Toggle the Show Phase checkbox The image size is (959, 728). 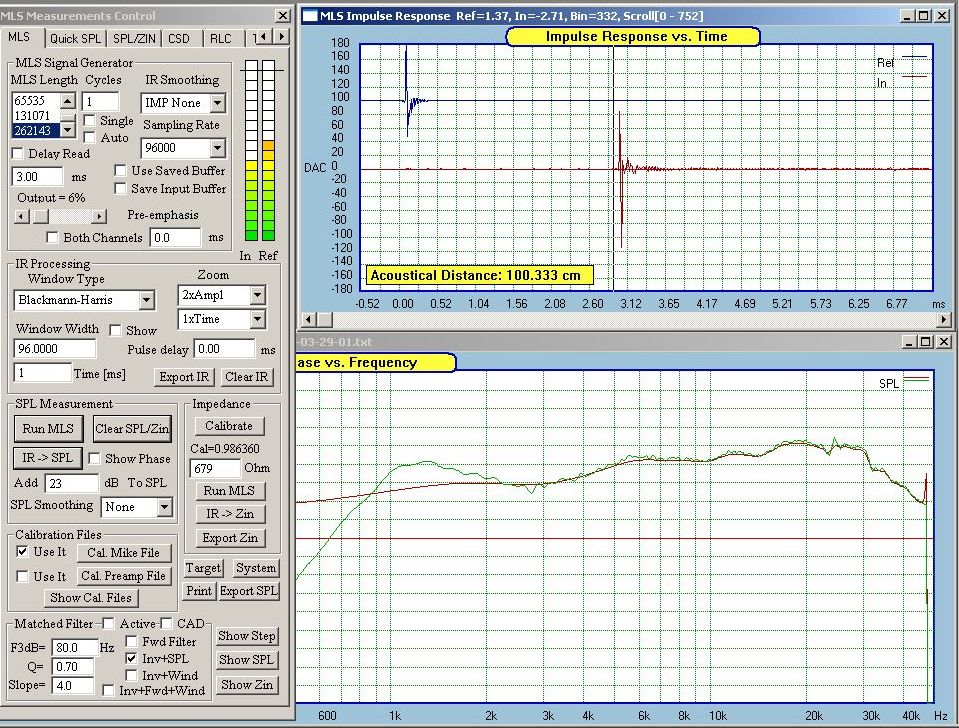(95, 459)
